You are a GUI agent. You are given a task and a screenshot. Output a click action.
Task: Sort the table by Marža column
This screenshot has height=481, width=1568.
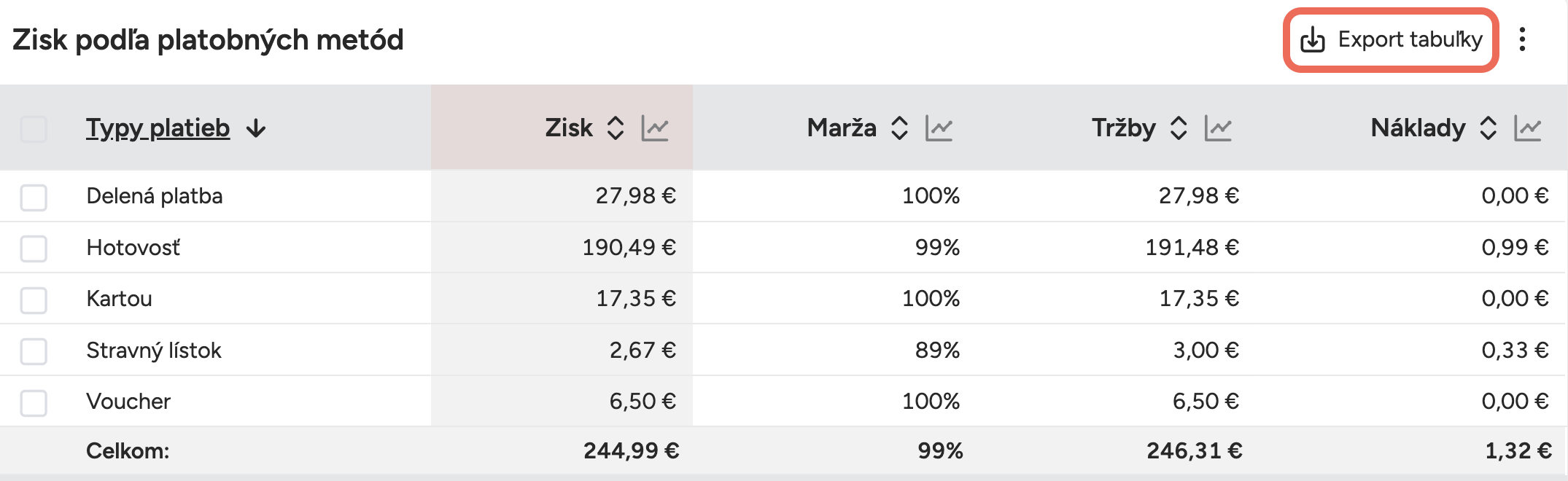coord(901,128)
